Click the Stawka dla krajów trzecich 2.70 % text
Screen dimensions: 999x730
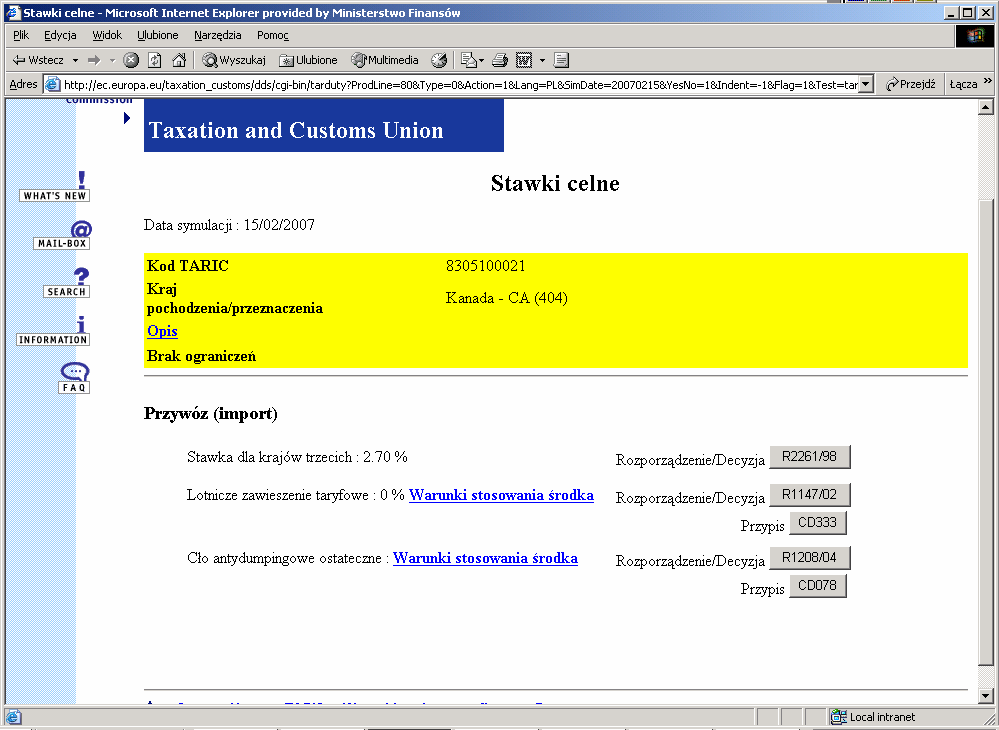point(298,457)
